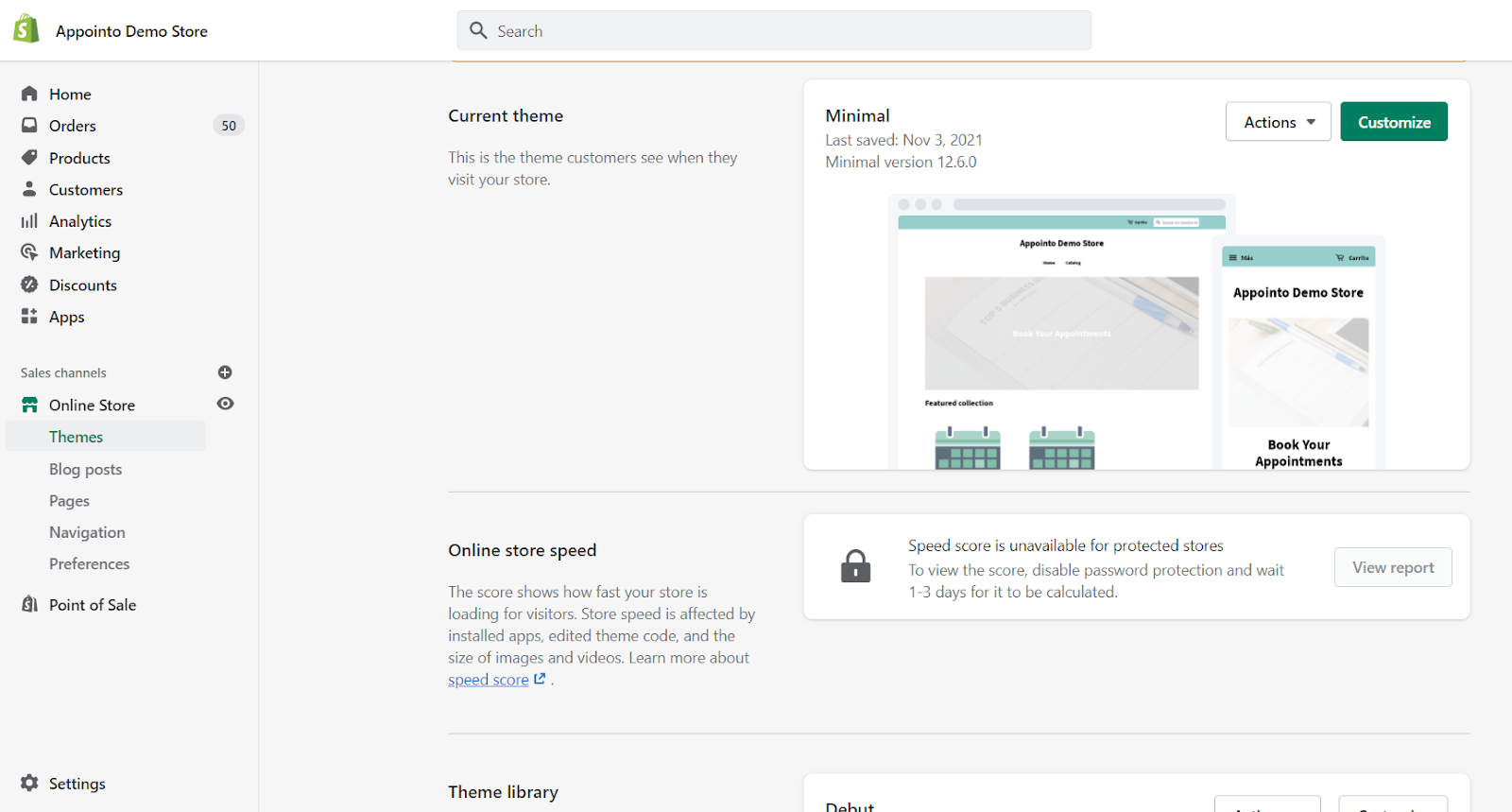Open the Orders menu item
This screenshot has width=1512, height=812.
coord(72,126)
